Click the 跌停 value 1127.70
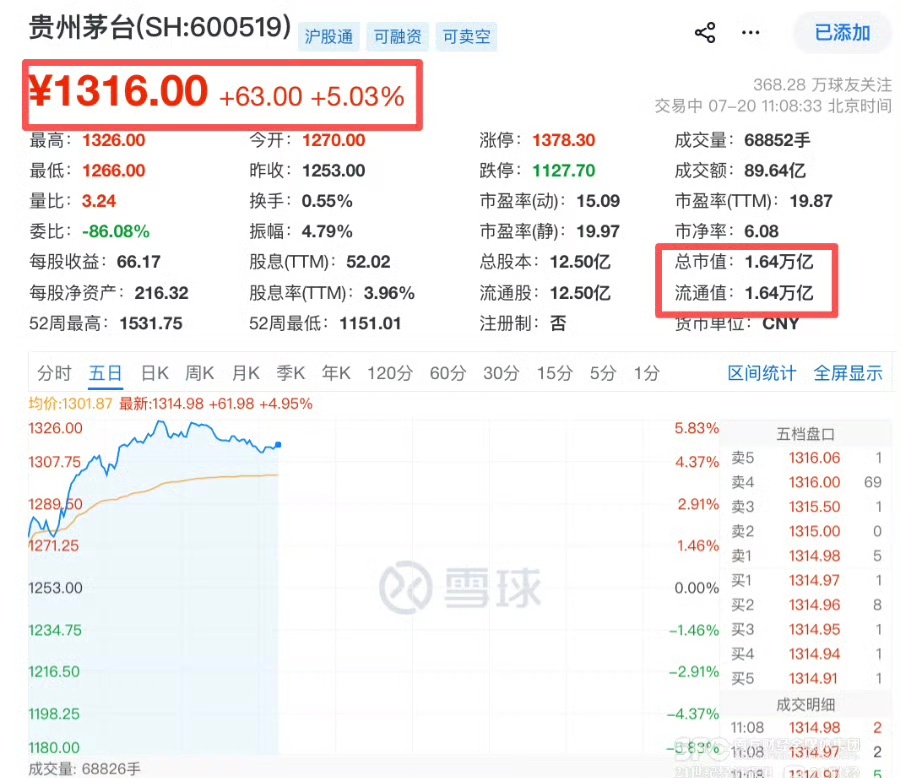The image size is (900, 778). pyautogui.click(x=564, y=171)
